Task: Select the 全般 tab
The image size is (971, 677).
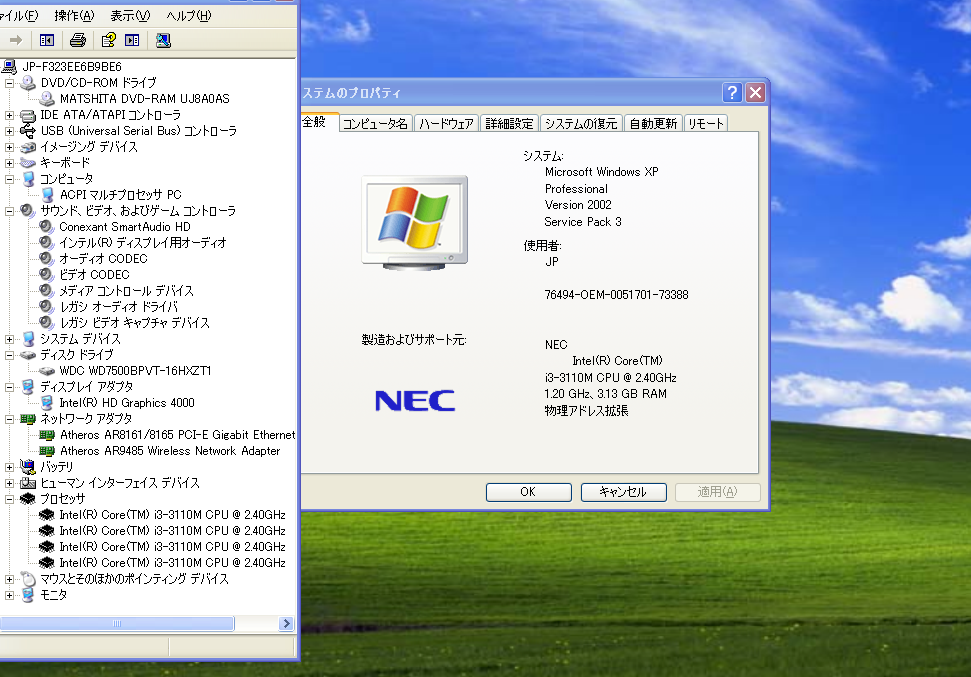Action: tap(318, 122)
